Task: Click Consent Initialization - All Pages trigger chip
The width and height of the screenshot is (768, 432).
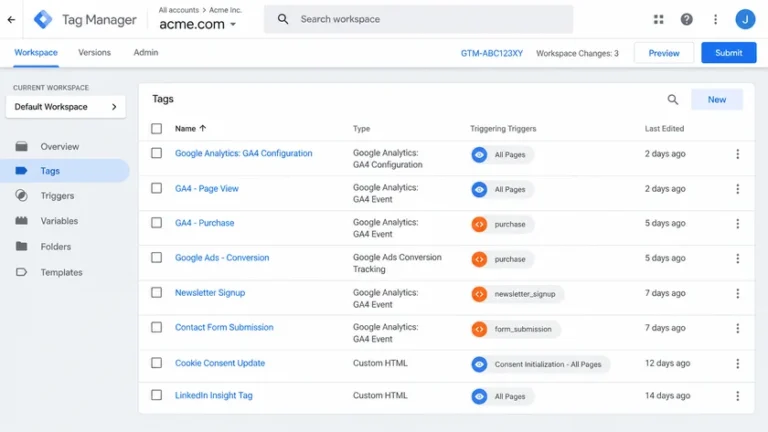Action: coord(540,364)
